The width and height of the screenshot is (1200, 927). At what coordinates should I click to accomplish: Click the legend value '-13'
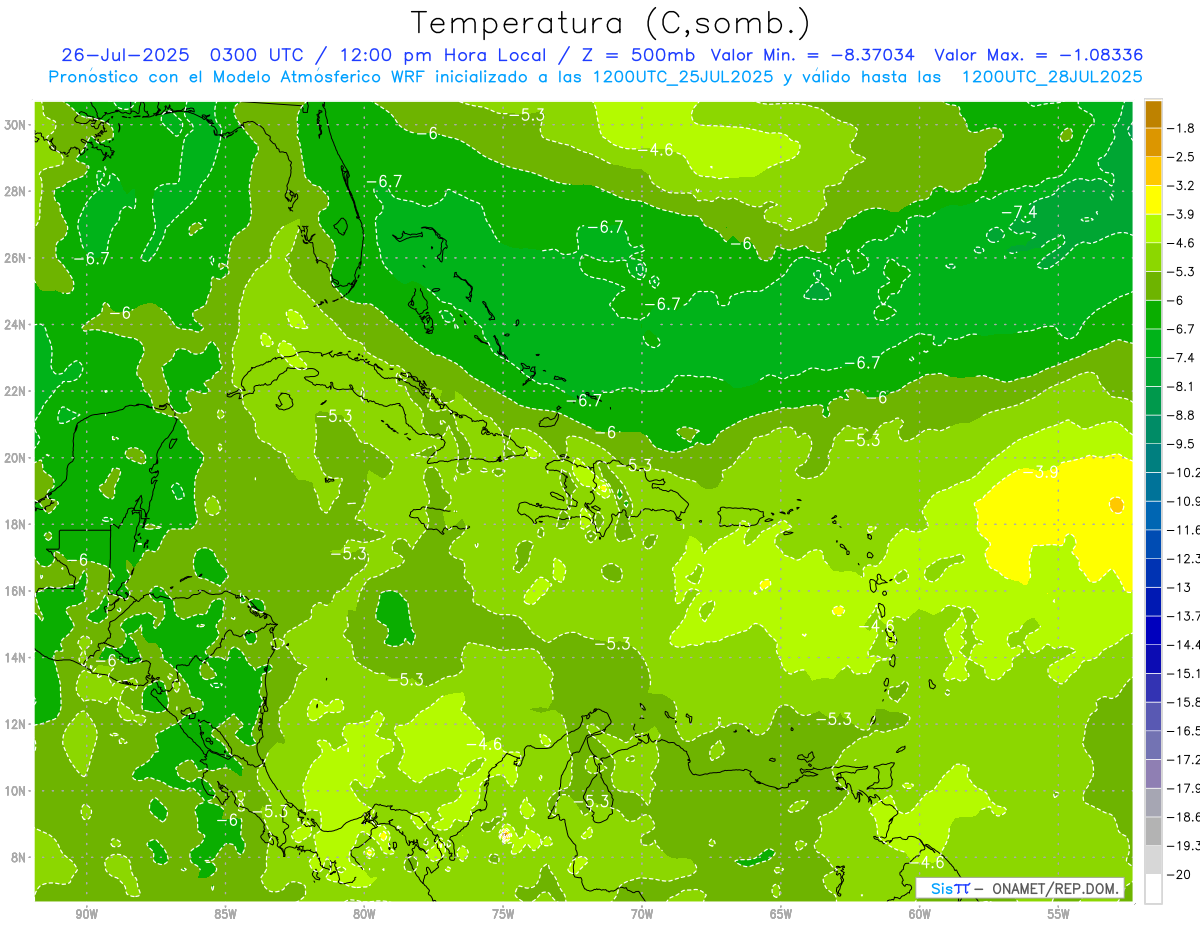pos(1179,587)
